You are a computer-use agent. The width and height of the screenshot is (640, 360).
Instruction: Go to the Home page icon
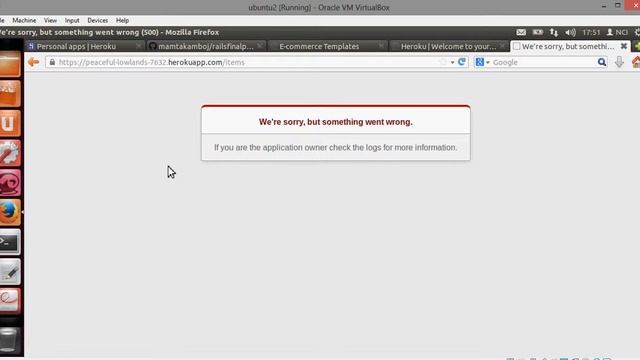[636, 62]
